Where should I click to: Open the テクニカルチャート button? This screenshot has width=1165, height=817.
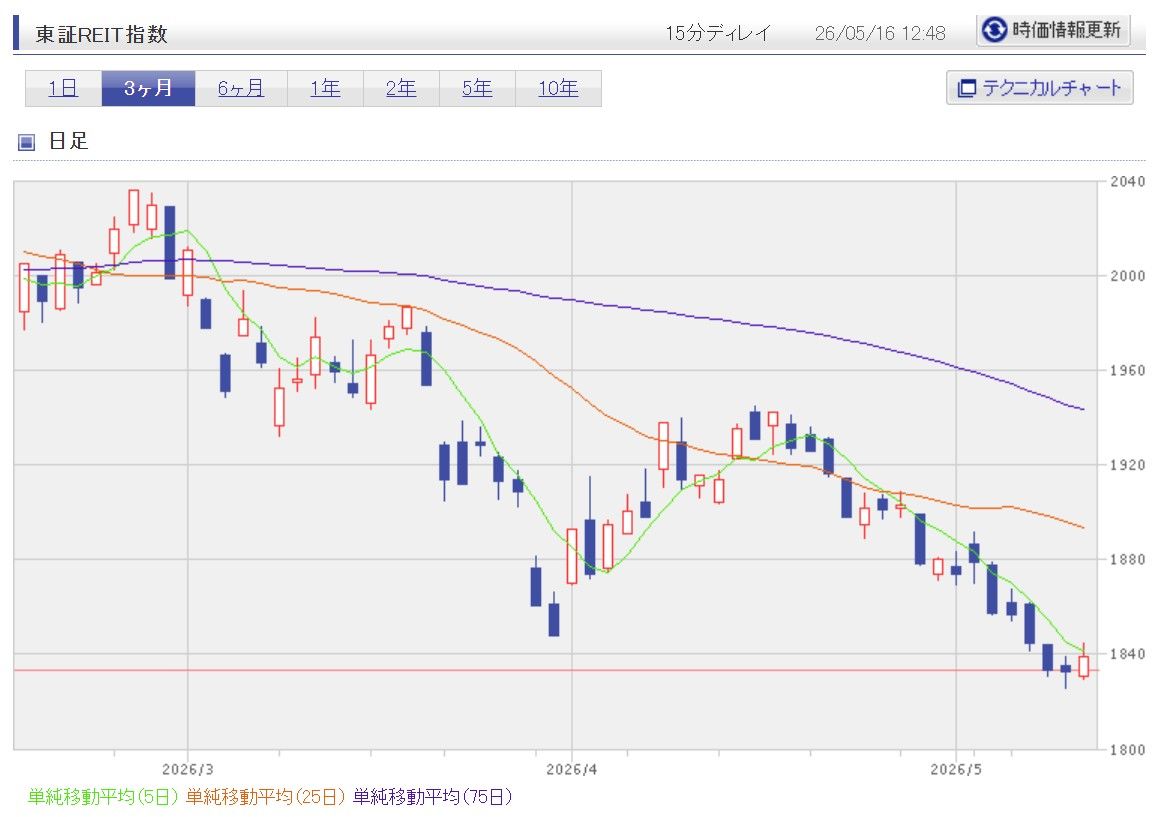(1039, 88)
